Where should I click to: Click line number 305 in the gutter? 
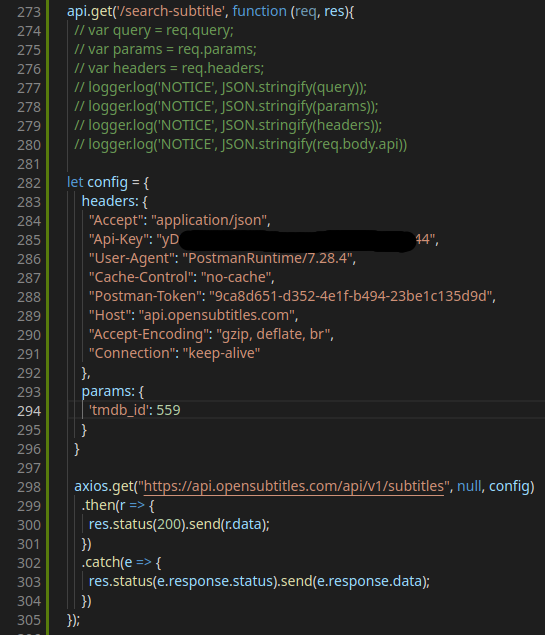pyautogui.click(x=29, y=620)
